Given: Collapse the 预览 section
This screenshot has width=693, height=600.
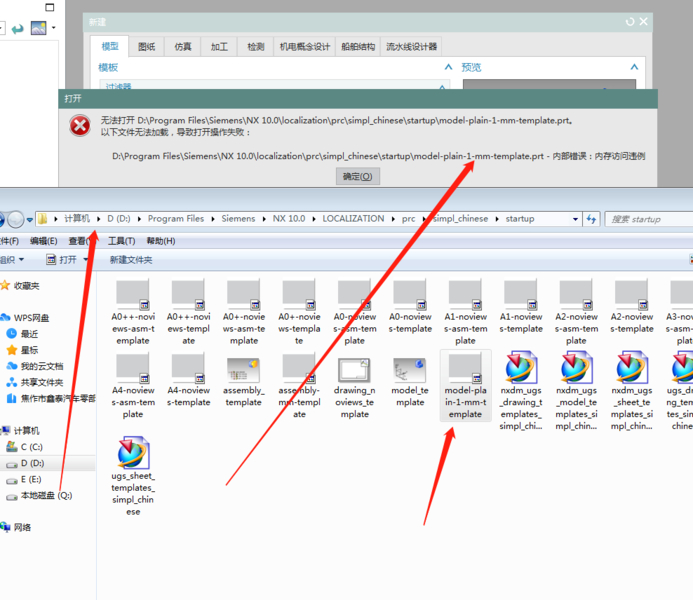Looking at the screenshot, I should click(x=634, y=67).
